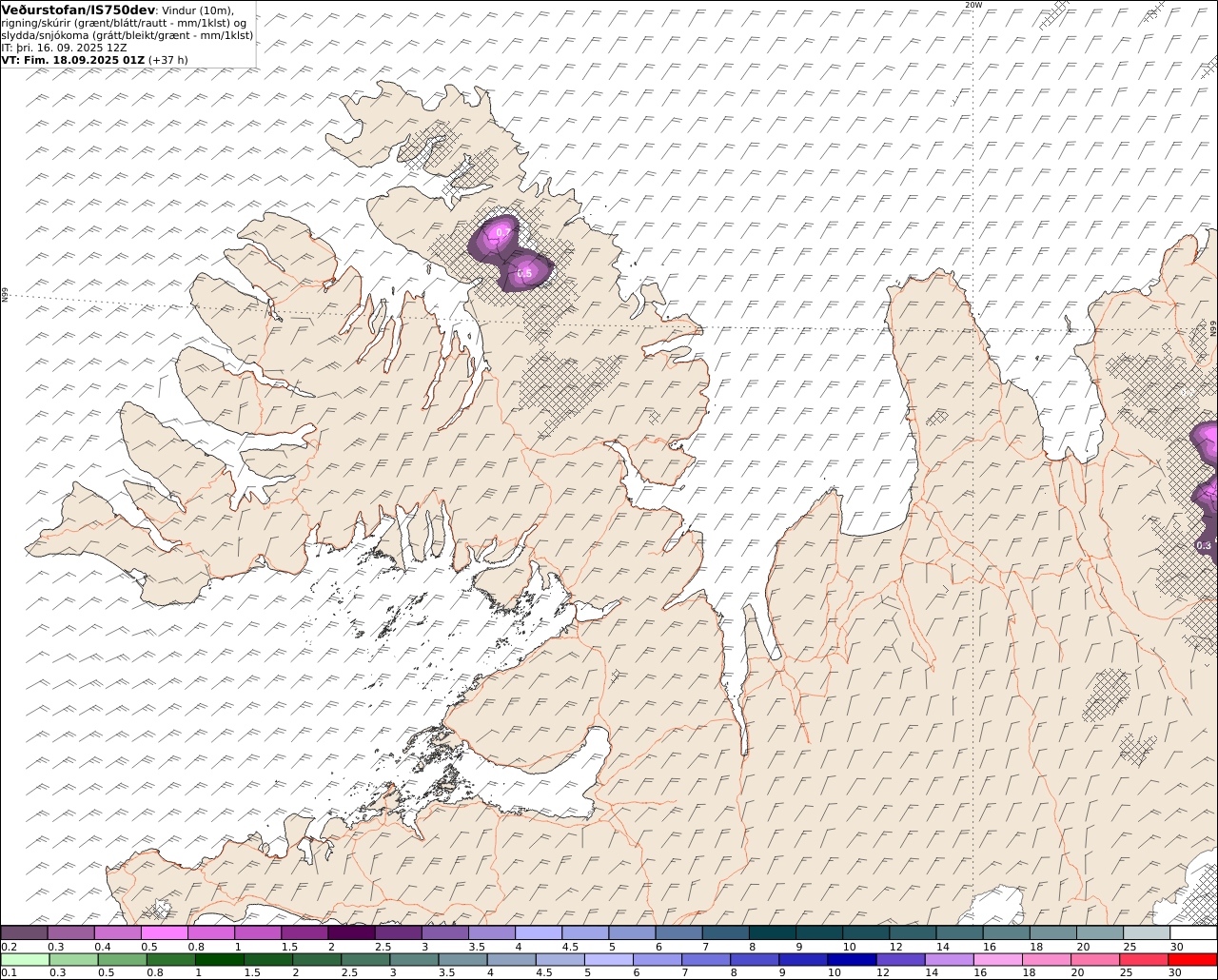Click the 'IT: þri. 16. 09. 2025 12Z' init time line
This screenshot has height=980, width=1218.
coord(65,48)
